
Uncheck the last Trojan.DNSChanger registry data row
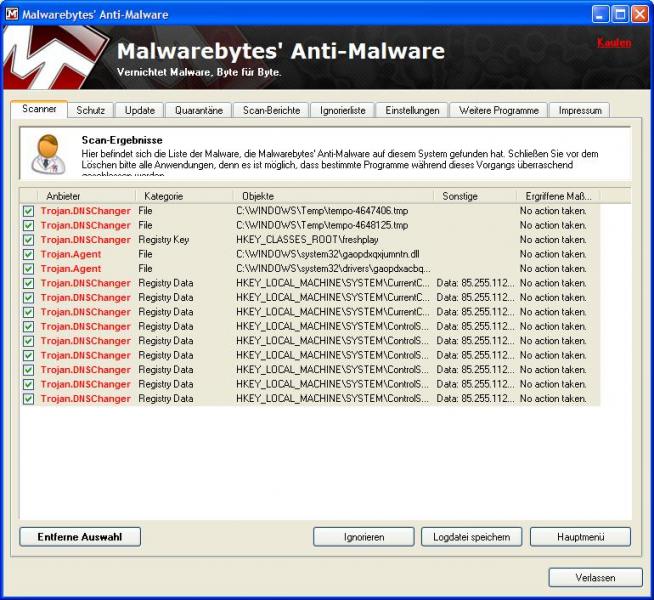pos(28,399)
